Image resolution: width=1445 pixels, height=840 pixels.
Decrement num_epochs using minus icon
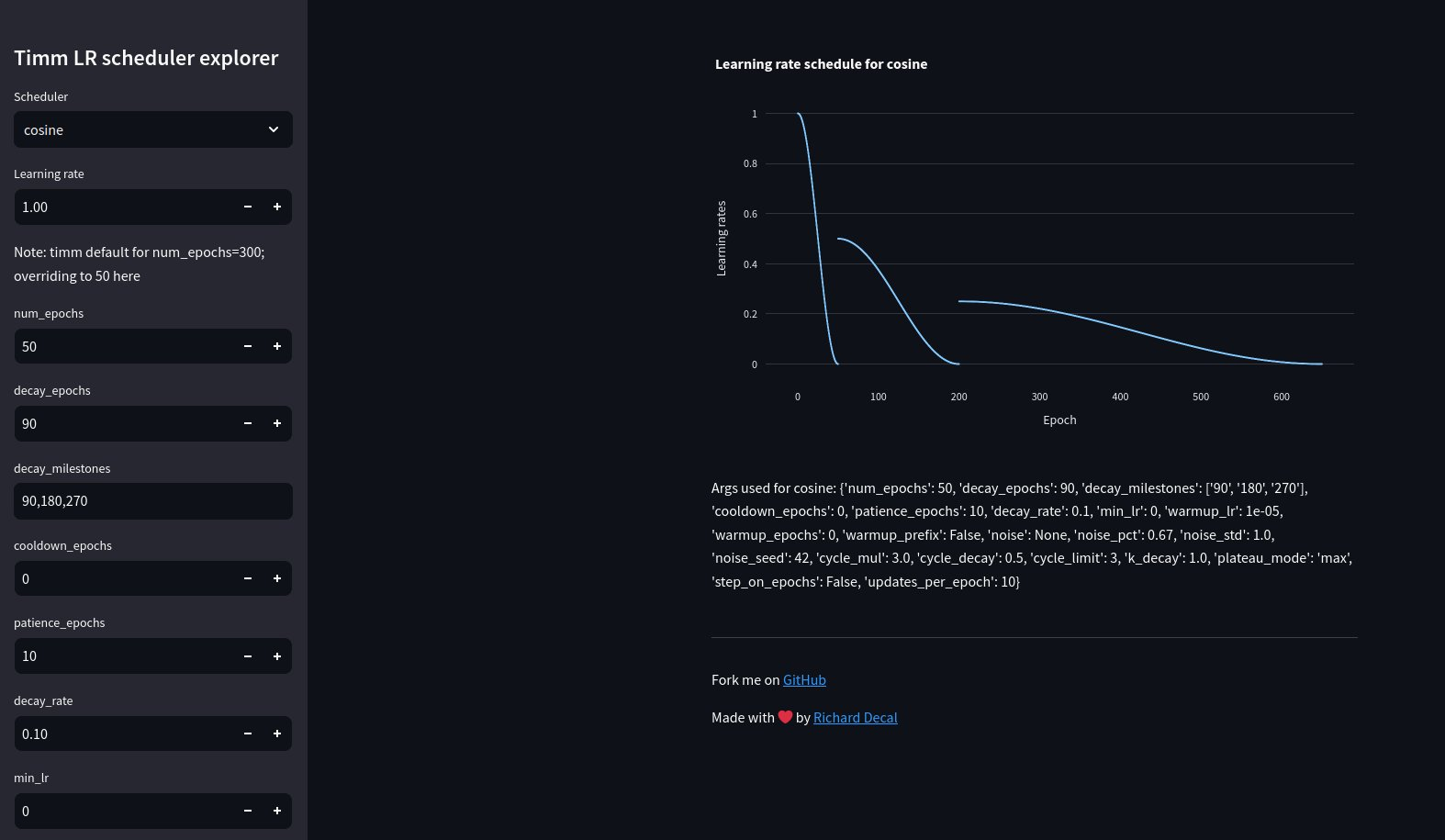[248, 347]
